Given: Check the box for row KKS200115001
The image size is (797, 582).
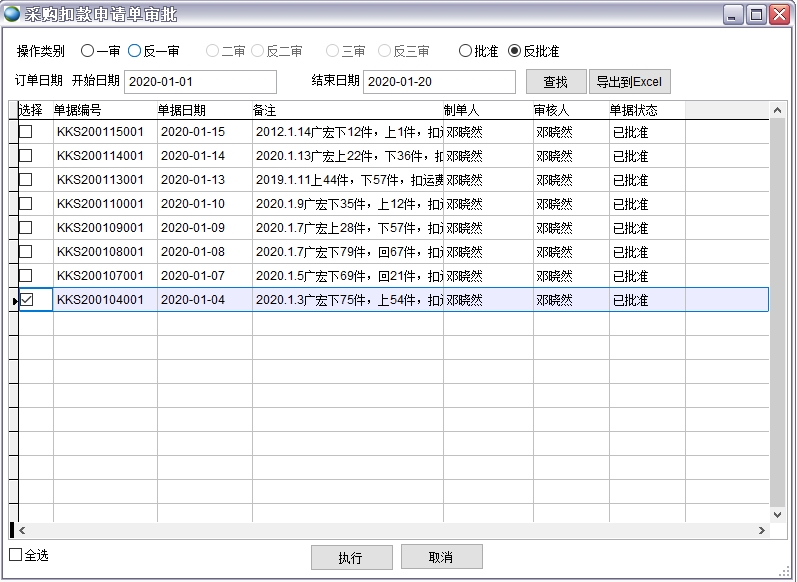Looking at the screenshot, I should pyautogui.click(x=26, y=132).
